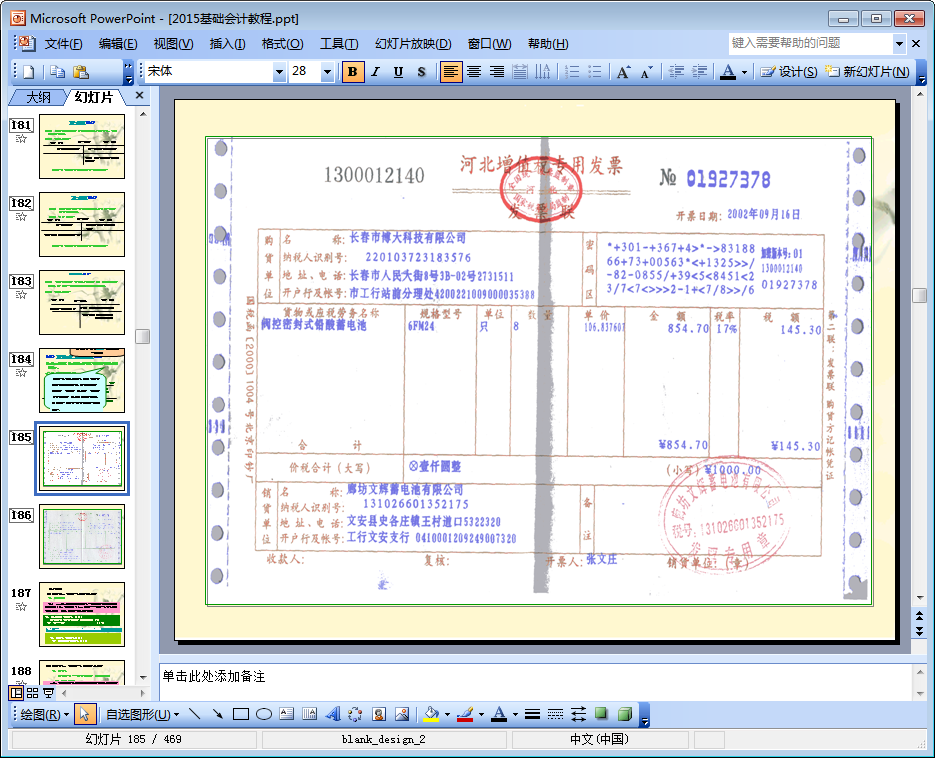This screenshot has height=758, width=935.
Task: Decrease the font size
Action: point(646,72)
